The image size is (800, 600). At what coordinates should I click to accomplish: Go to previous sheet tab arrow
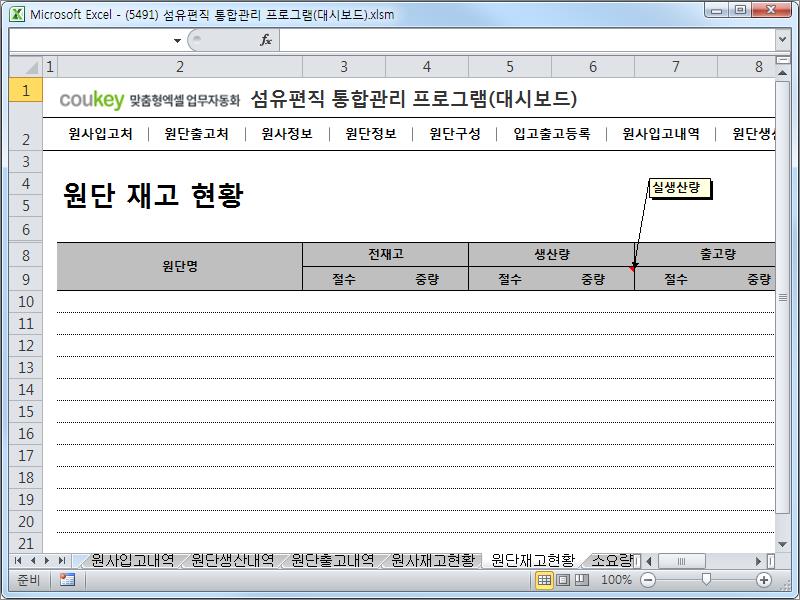(33, 561)
